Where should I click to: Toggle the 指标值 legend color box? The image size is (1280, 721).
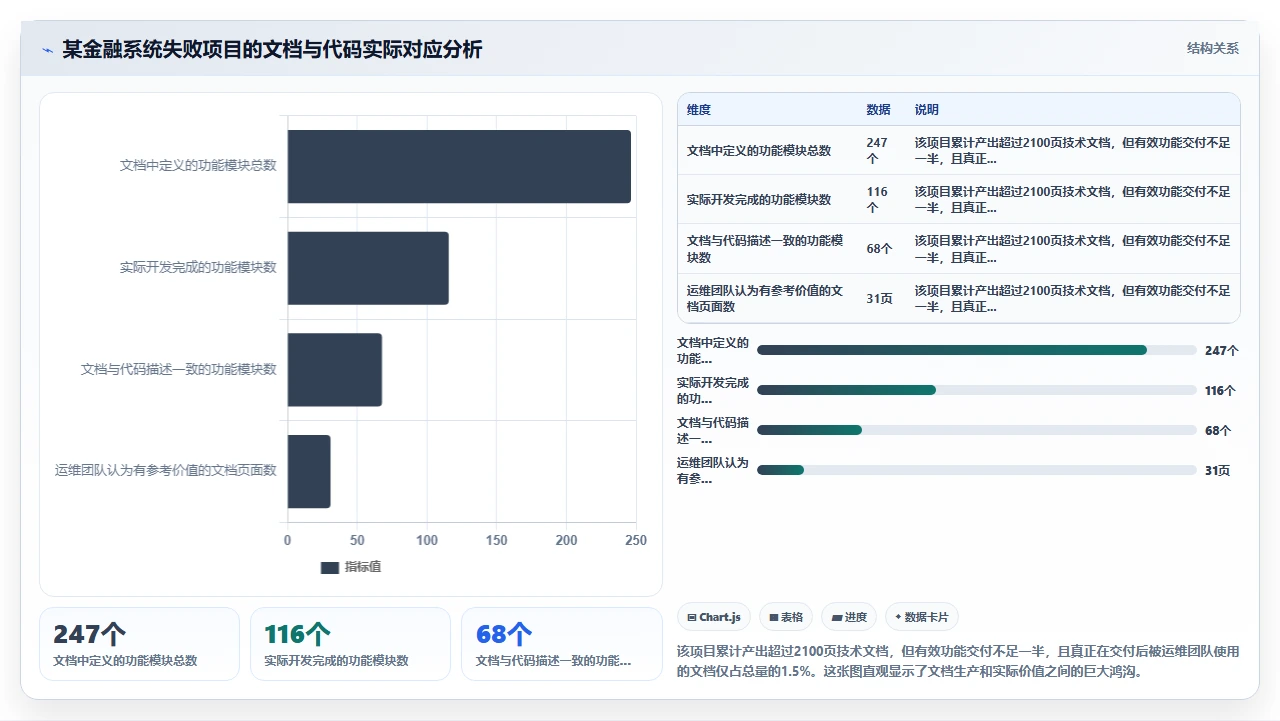point(330,567)
